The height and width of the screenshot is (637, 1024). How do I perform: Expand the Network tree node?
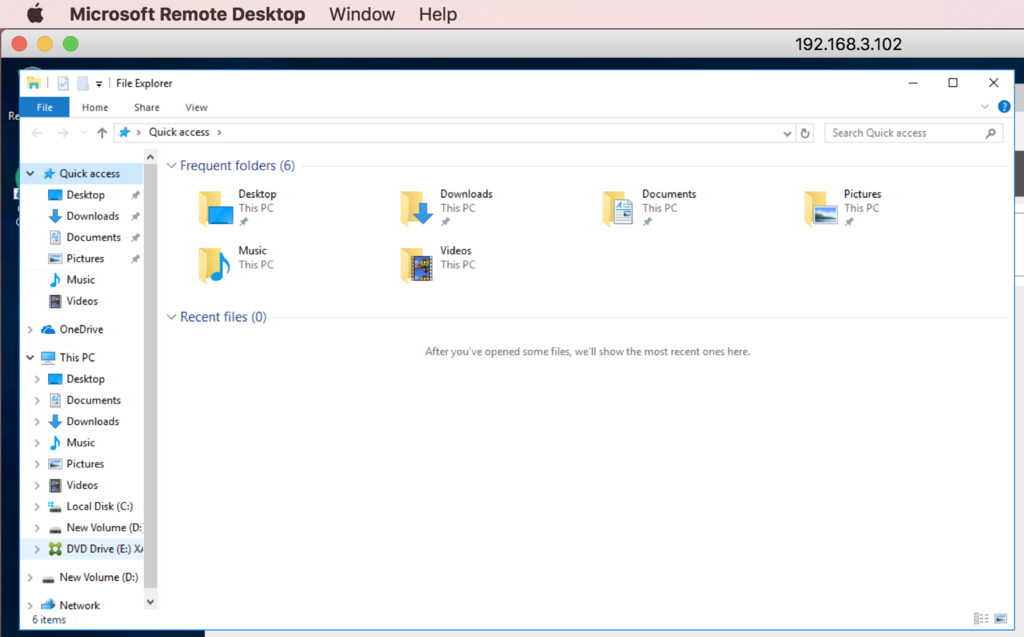tap(30, 605)
